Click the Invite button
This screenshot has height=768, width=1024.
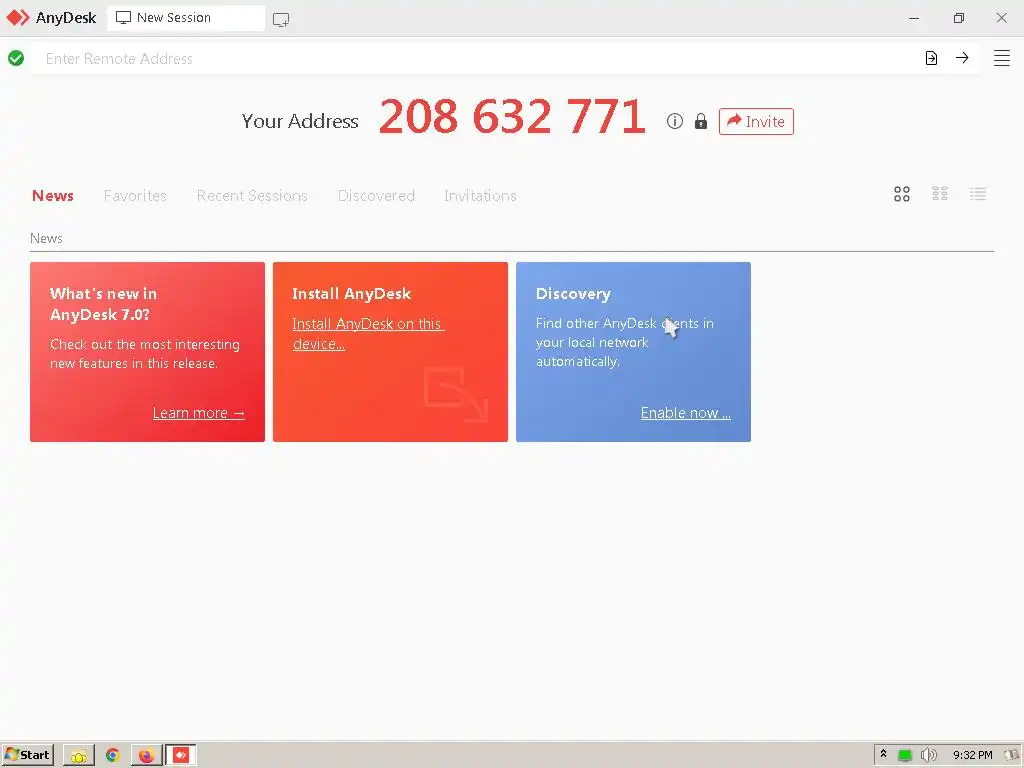pyautogui.click(x=756, y=121)
